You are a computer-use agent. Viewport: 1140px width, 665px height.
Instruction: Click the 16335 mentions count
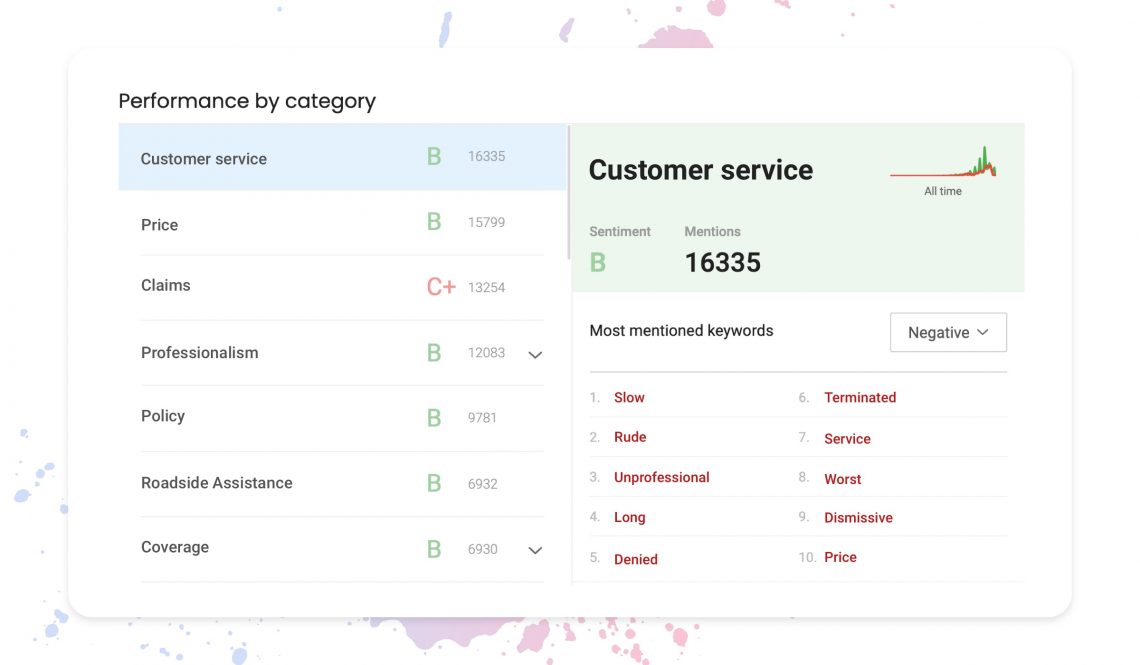pyautogui.click(x=722, y=262)
